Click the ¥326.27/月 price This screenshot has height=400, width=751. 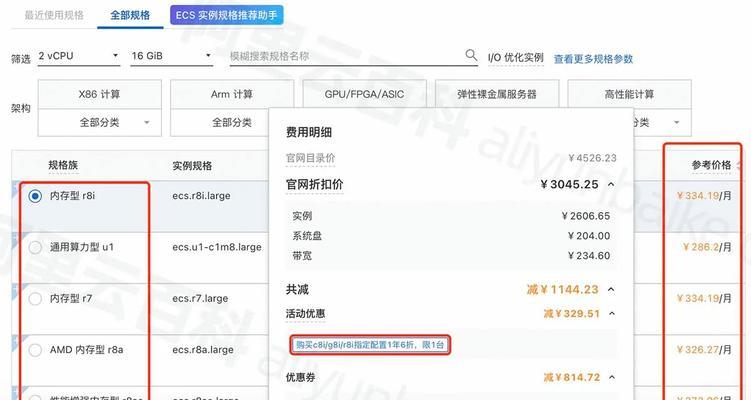pos(704,350)
